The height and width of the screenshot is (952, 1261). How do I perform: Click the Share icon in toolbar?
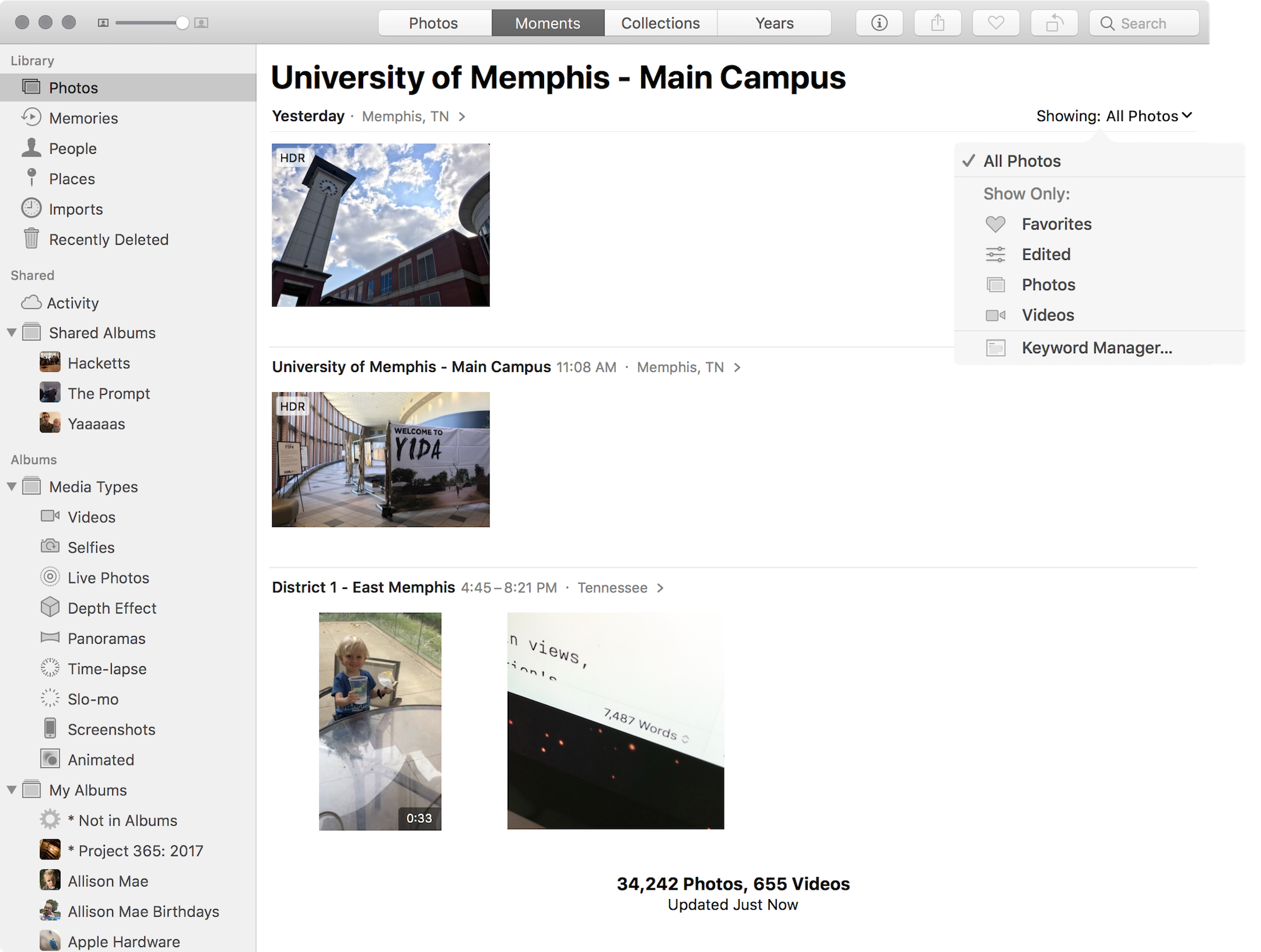coord(938,23)
